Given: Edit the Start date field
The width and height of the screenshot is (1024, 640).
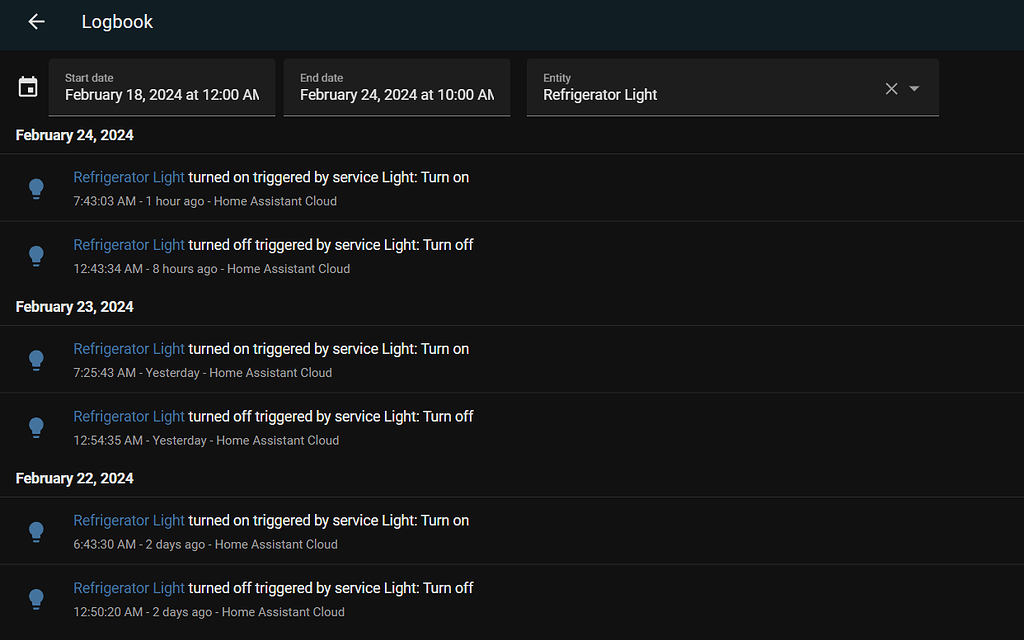Looking at the screenshot, I should 162,88.
